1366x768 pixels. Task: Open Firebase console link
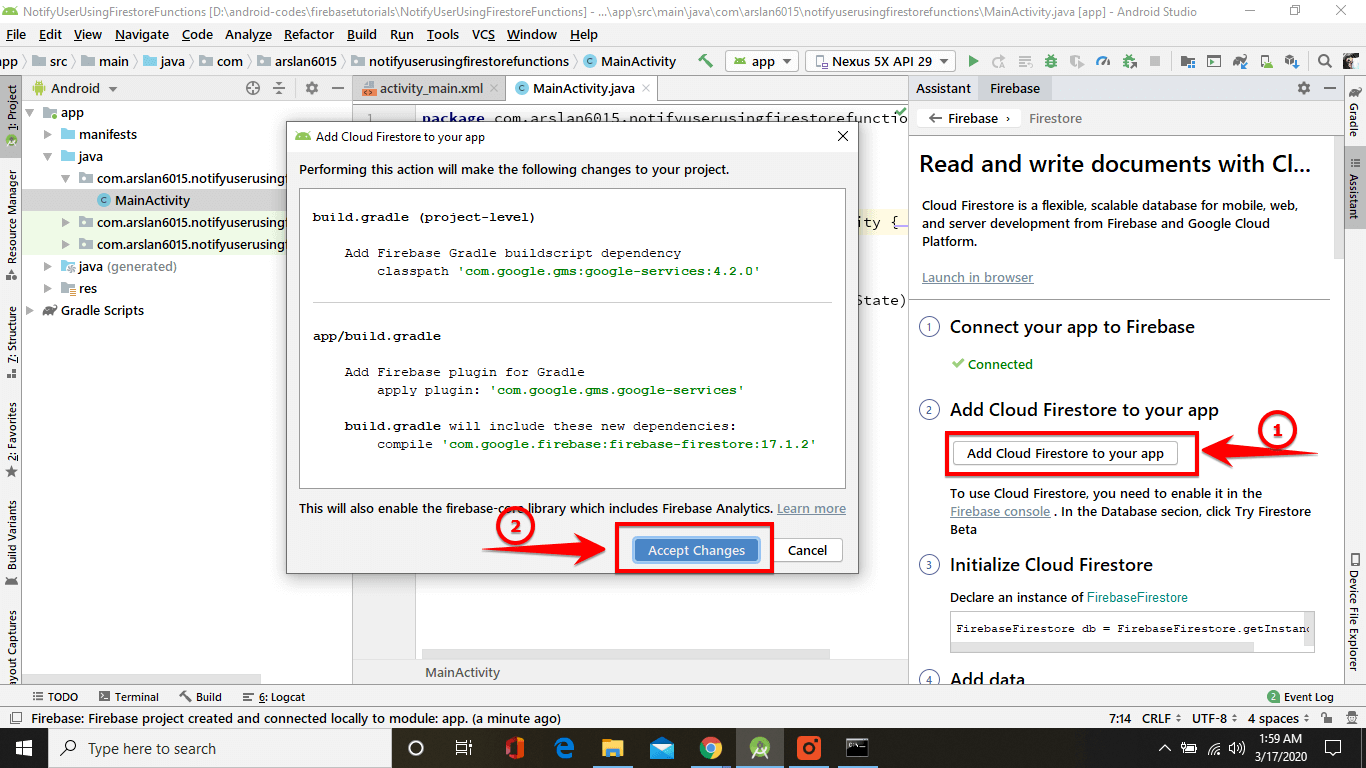[1000, 511]
